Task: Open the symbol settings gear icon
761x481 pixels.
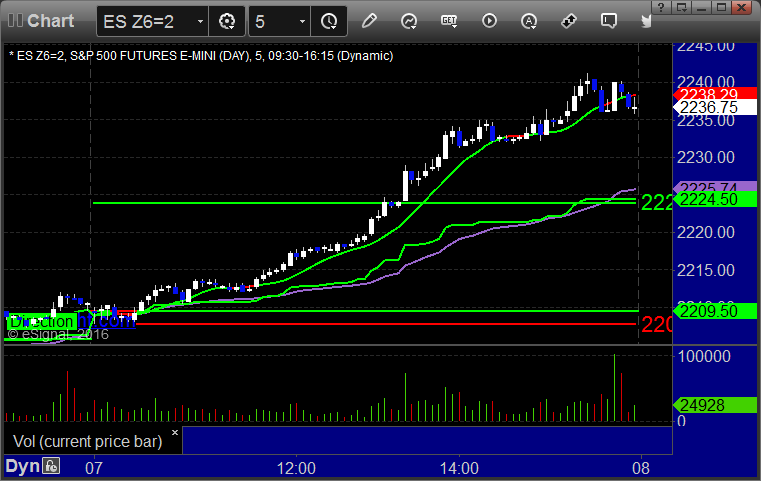Action: [227, 20]
